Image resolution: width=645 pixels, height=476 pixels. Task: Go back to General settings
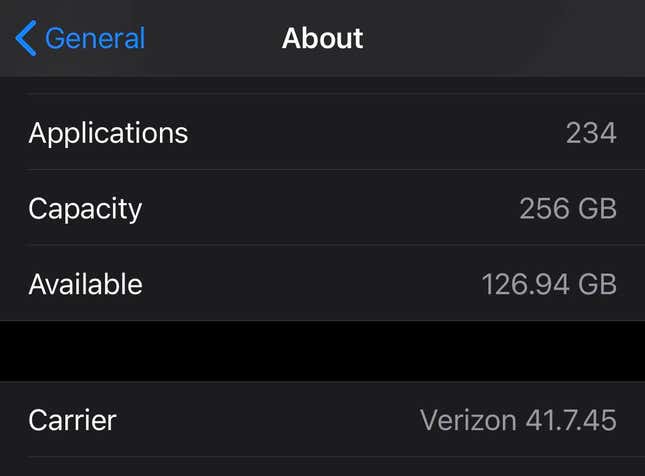click(80, 38)
